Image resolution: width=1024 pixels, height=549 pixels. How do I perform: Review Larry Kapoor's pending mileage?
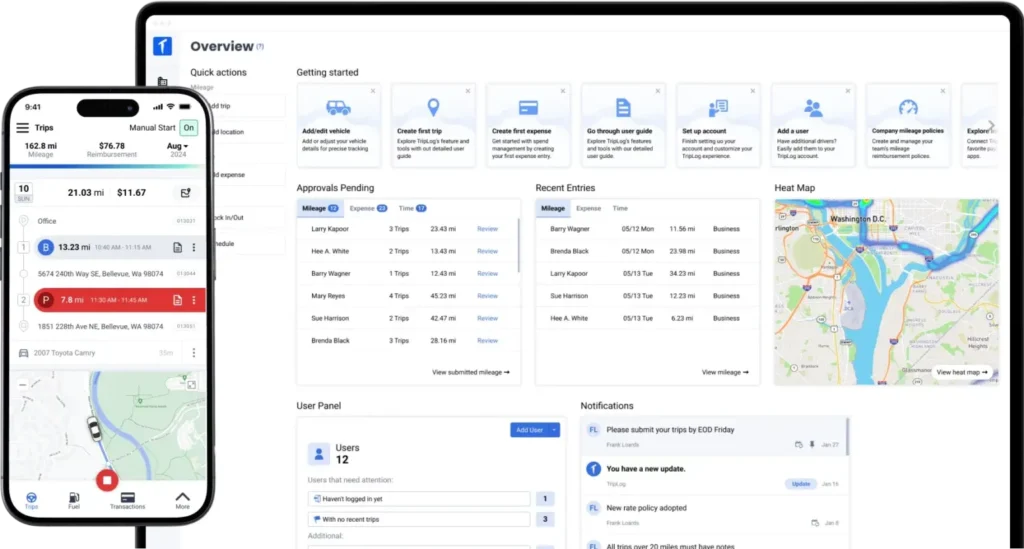(x=487, y=229)
